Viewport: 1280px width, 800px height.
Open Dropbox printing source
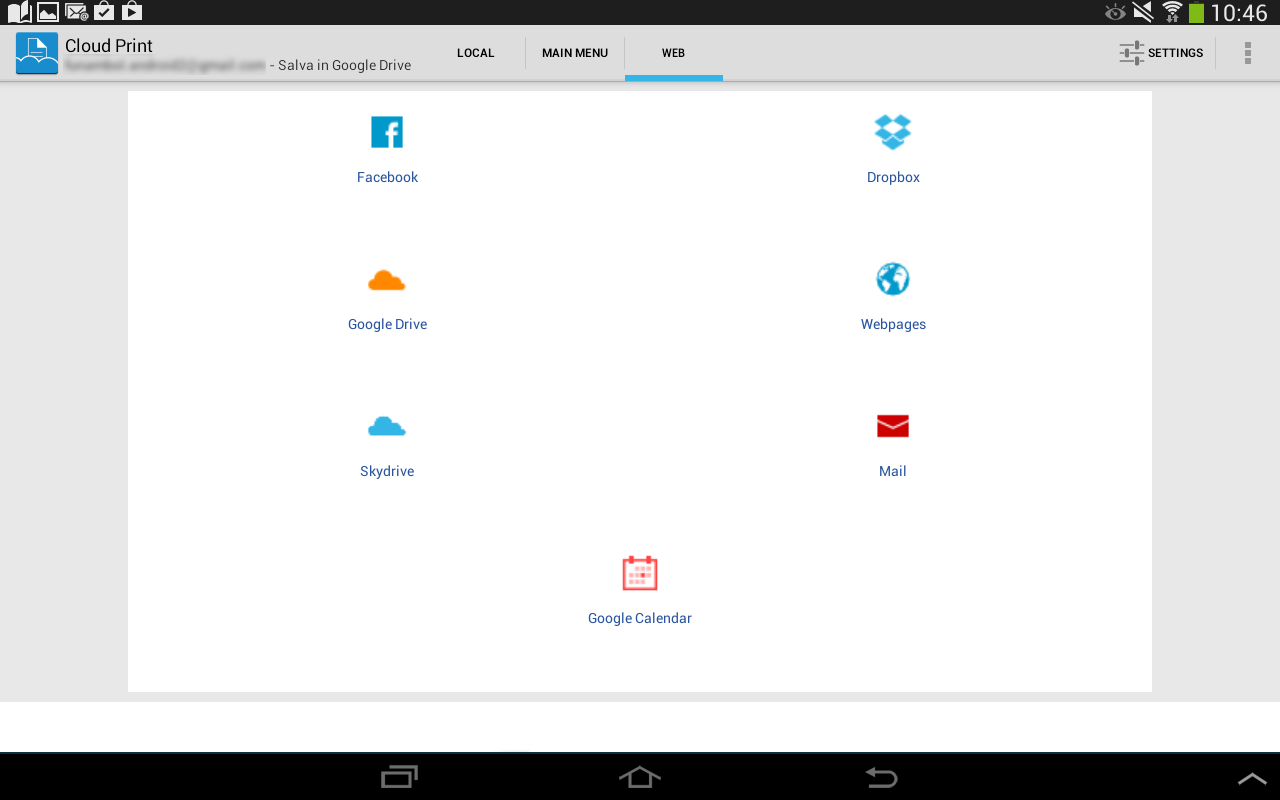(893, 150)
